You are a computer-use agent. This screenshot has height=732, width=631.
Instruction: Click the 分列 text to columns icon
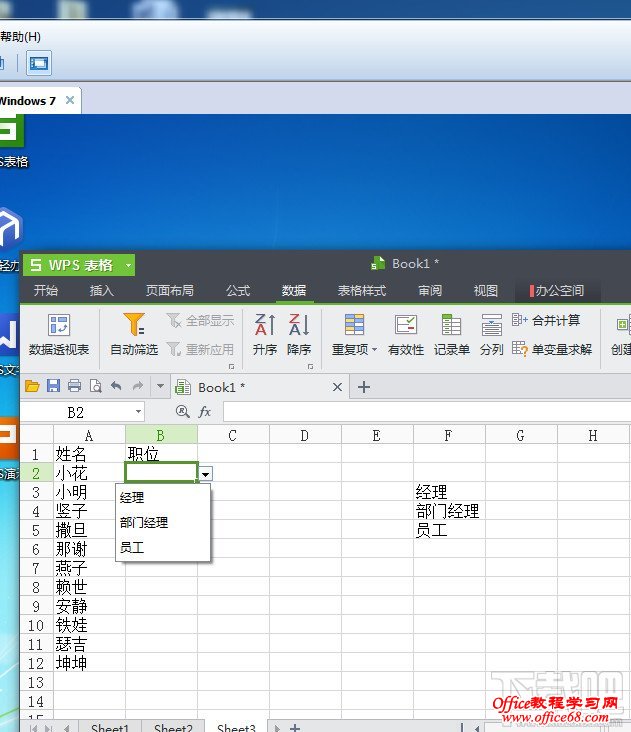pos(491,326)
